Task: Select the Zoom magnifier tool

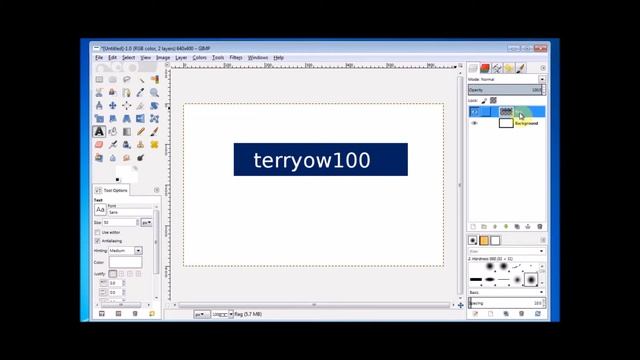Action: (x=154, y=93)
